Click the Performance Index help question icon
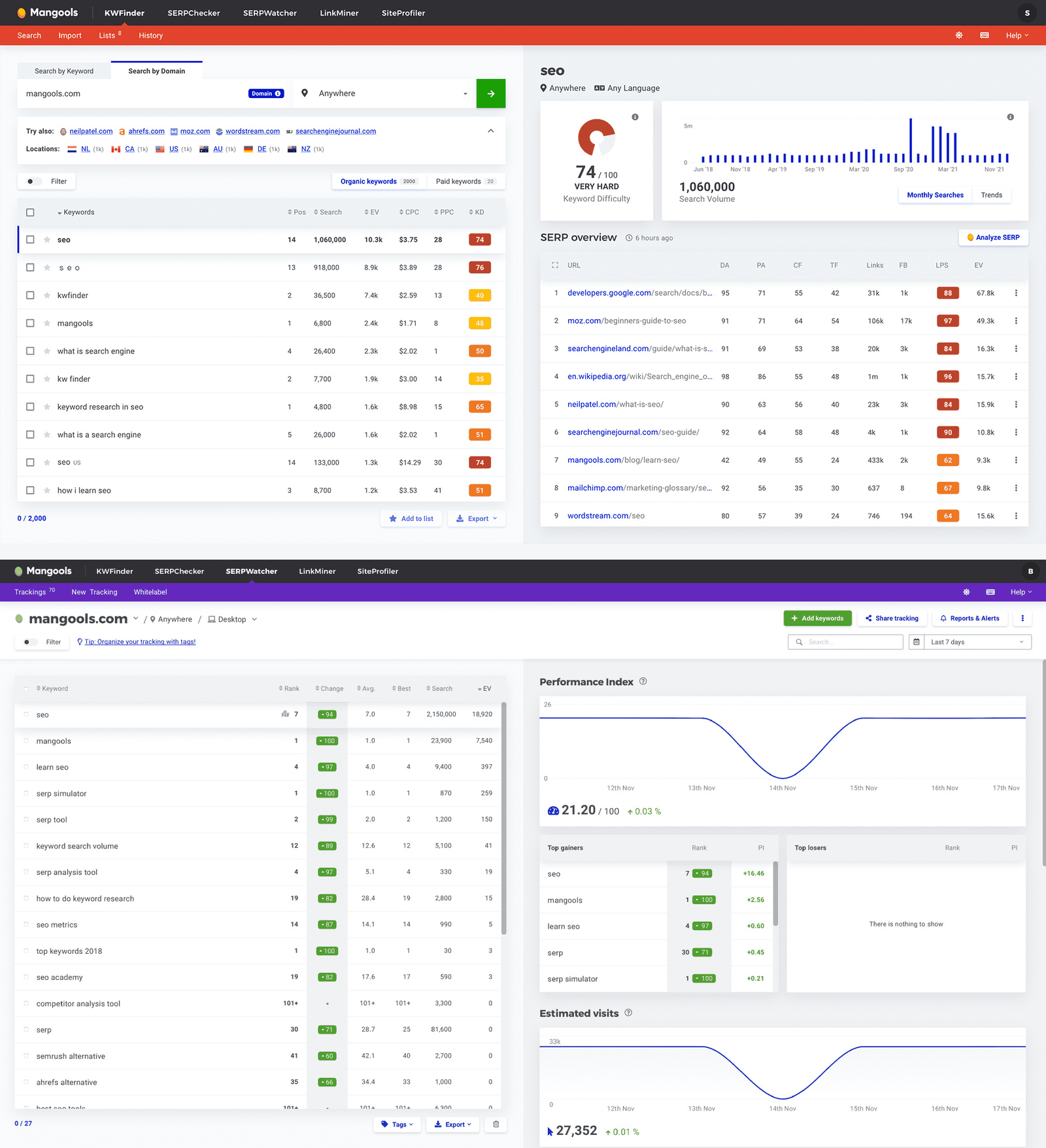 pos(643,681)
